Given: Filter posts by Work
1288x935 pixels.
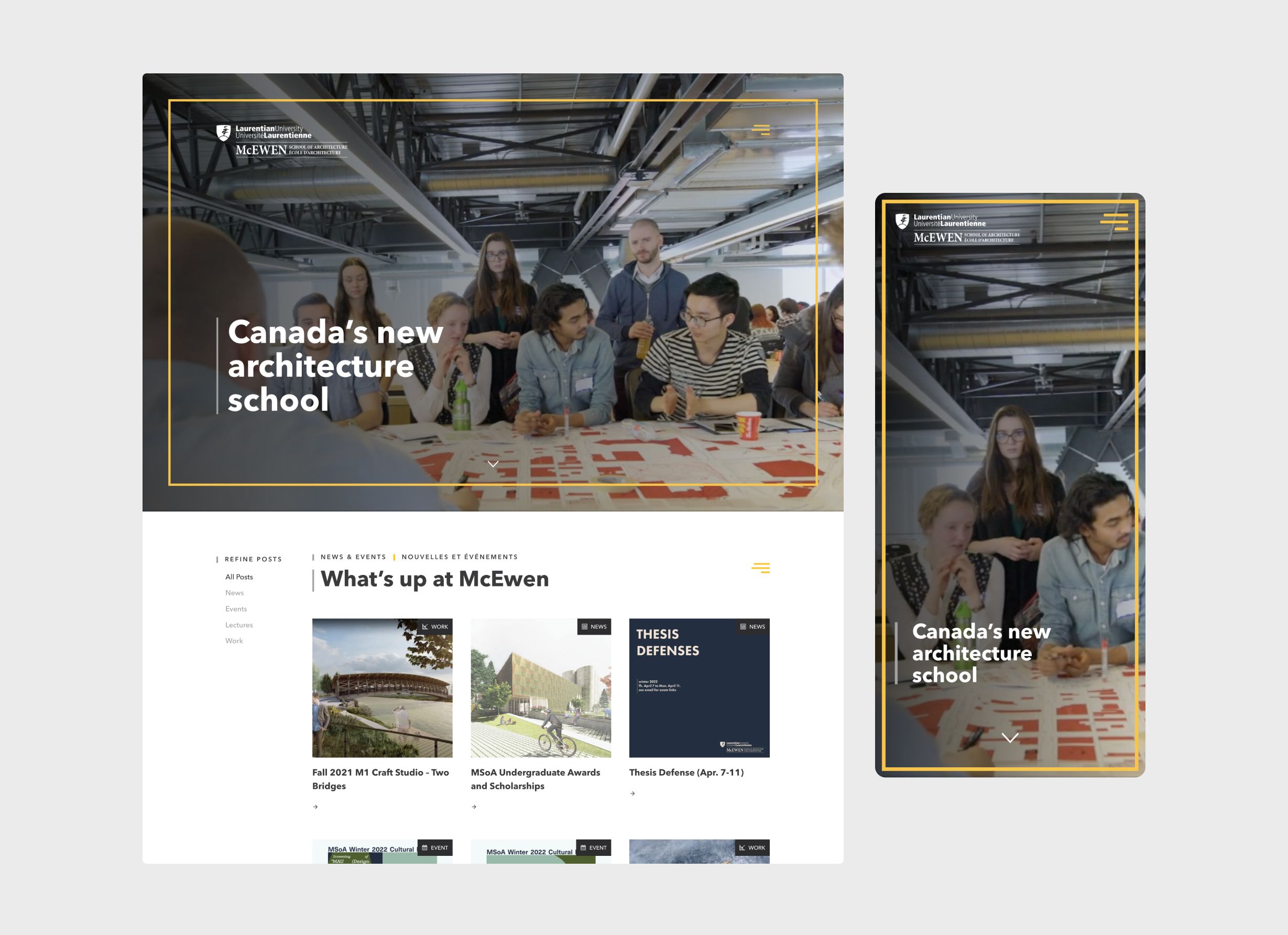Looking at the screenshot, I should click(x=234, y=641).
